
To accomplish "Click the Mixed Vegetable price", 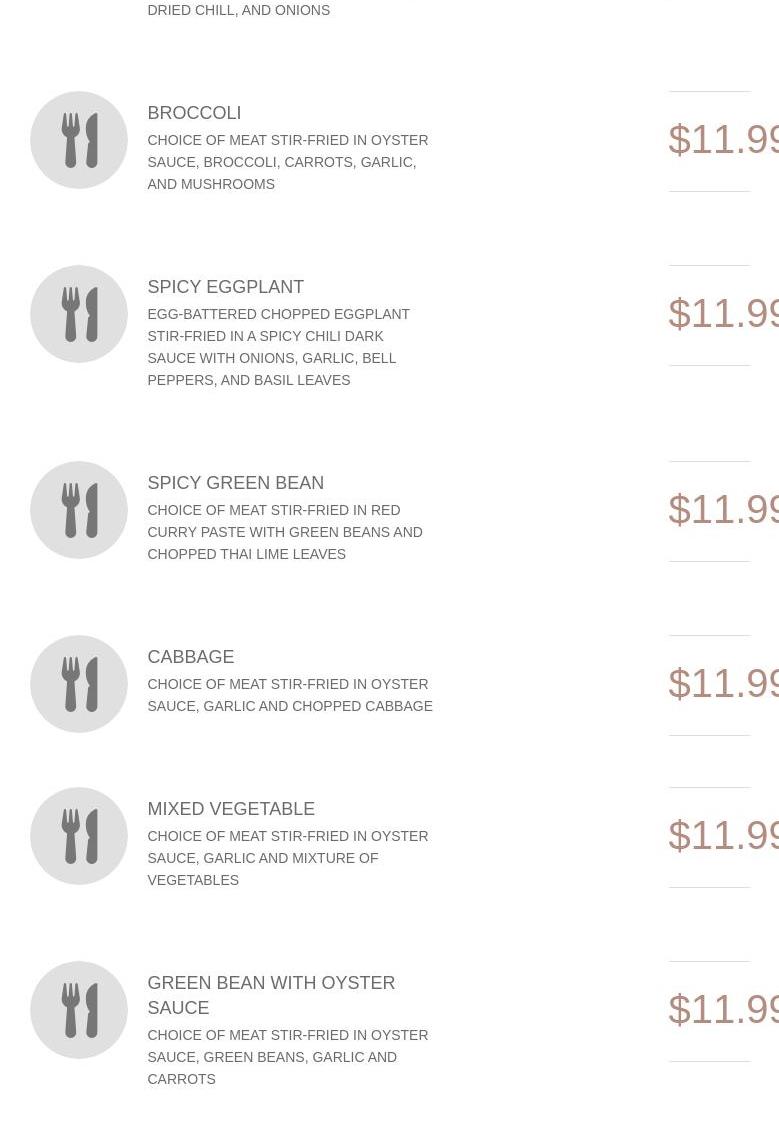I will pos(722,836).
